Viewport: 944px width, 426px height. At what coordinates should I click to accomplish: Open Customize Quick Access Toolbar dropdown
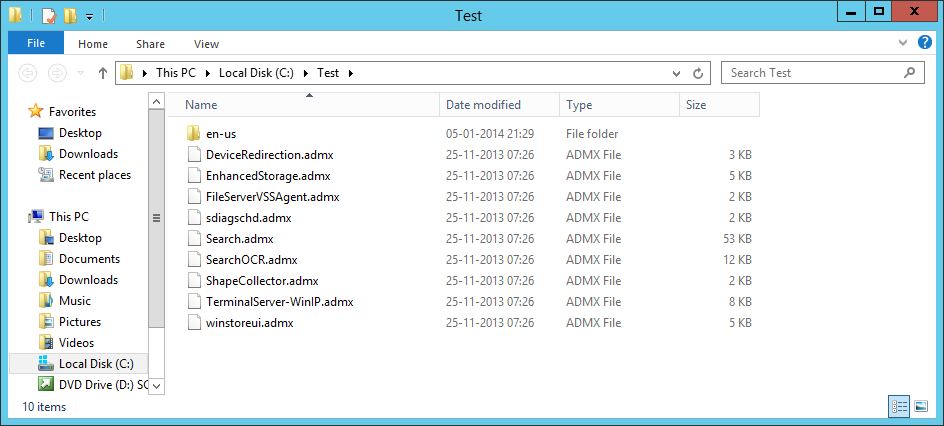89,16
